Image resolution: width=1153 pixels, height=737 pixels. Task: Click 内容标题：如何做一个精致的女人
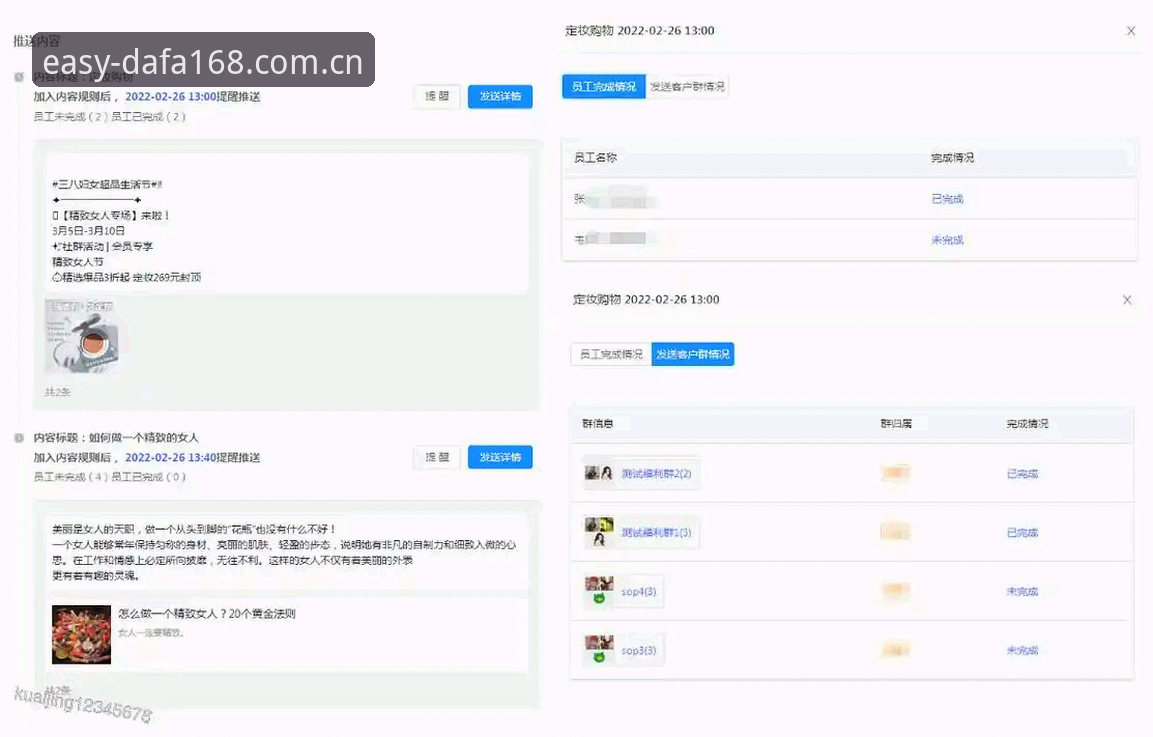pyautogui.click(x=115, y=438)
